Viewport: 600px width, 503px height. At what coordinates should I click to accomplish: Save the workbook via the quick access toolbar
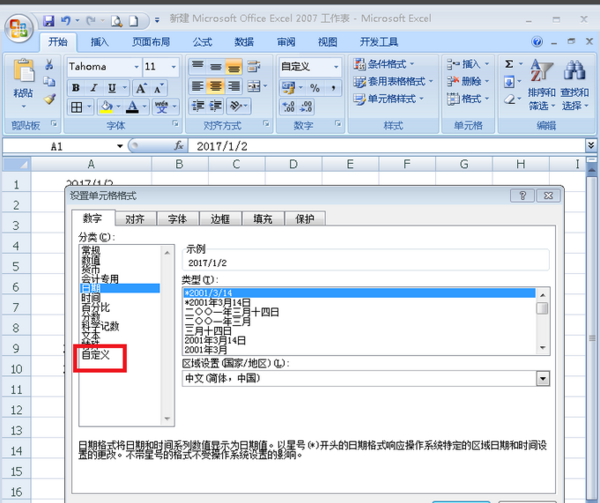click(x=49, y=21)
